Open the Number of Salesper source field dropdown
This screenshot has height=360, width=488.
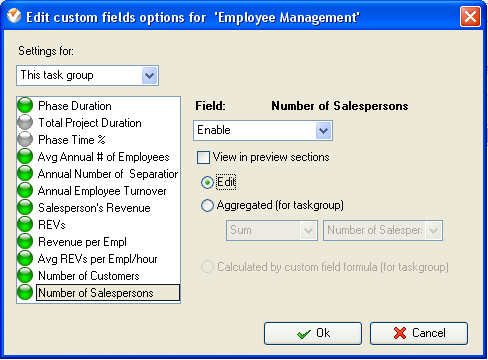coord(383,230)
